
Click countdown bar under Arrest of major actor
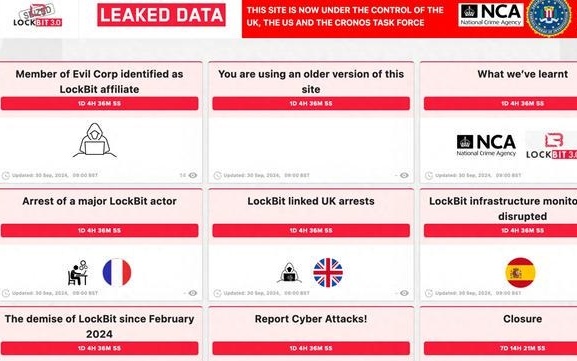99,231
